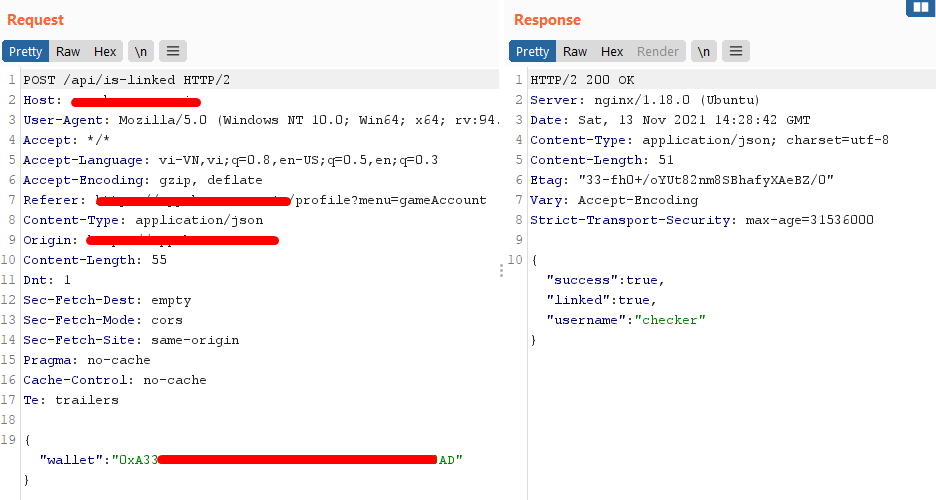The width and height of the screenshot is (936, 500).
Task: Switch Request view to Raw tab
Action: 68,51
